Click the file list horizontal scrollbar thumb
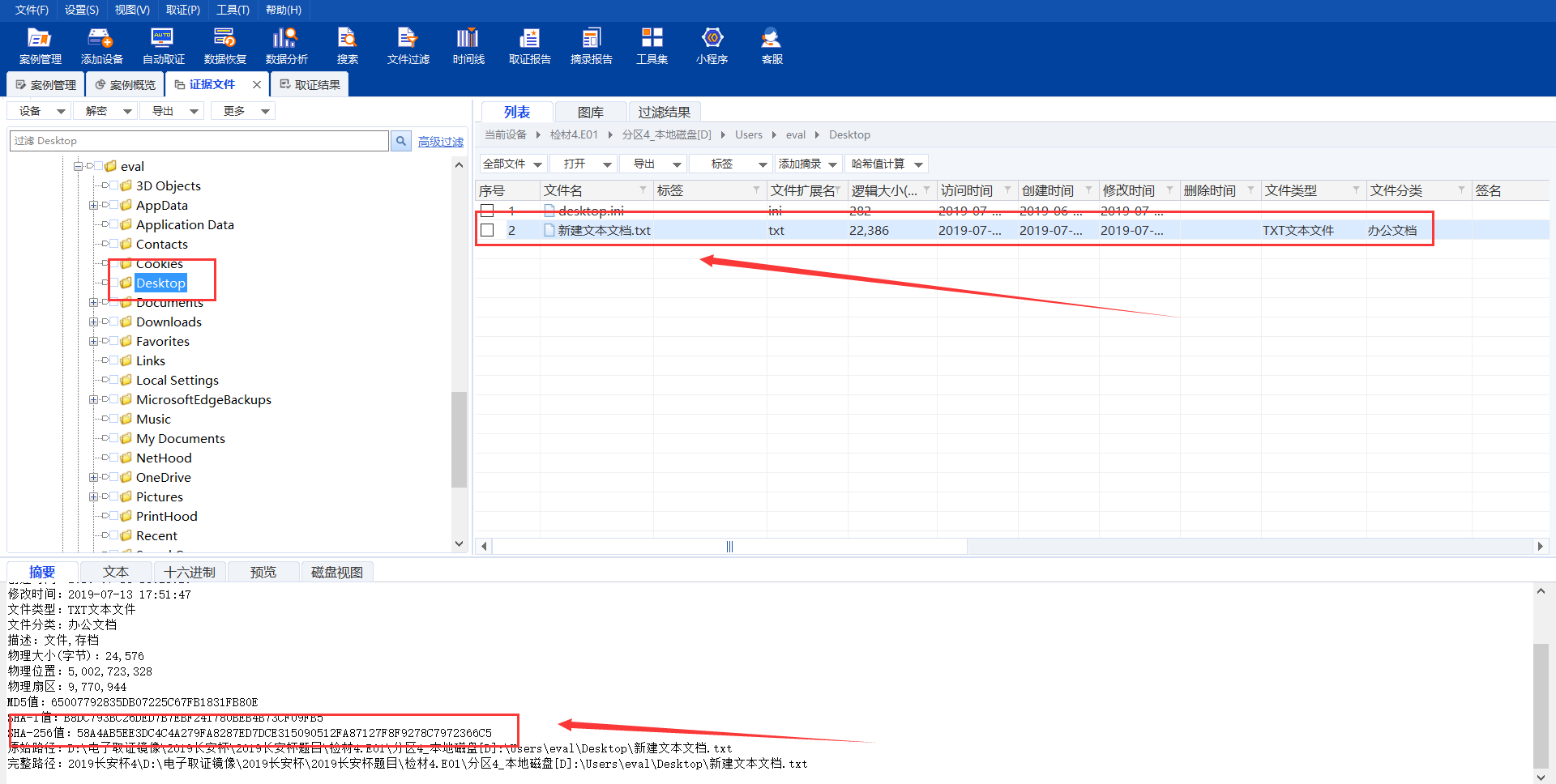 coord(729,547)
